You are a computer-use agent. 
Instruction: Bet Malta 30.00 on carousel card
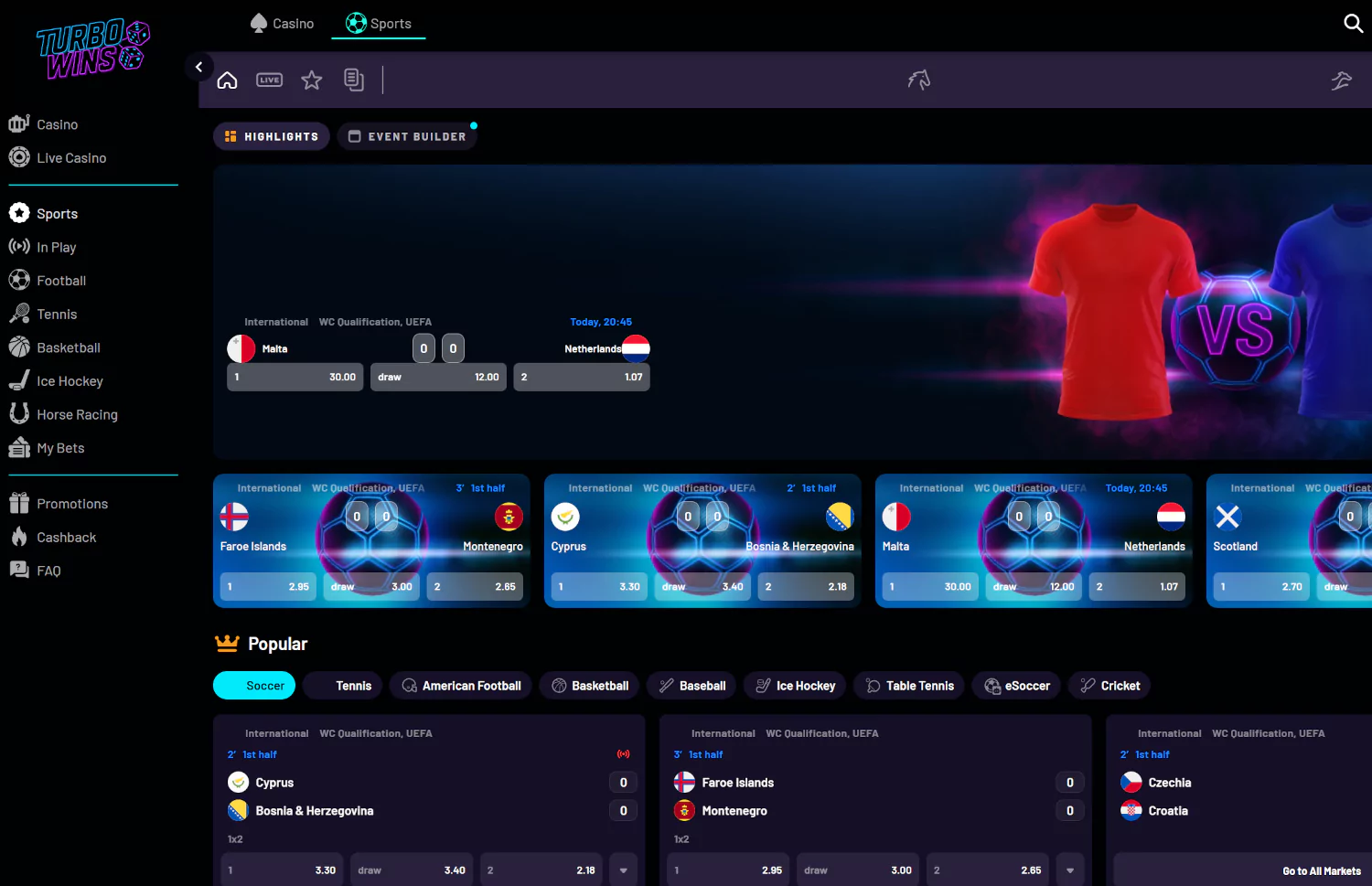(931, 587)
